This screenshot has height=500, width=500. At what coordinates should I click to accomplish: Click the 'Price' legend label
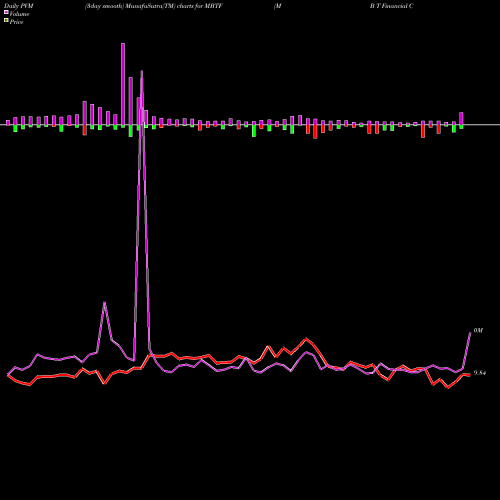tap(16, 22)
